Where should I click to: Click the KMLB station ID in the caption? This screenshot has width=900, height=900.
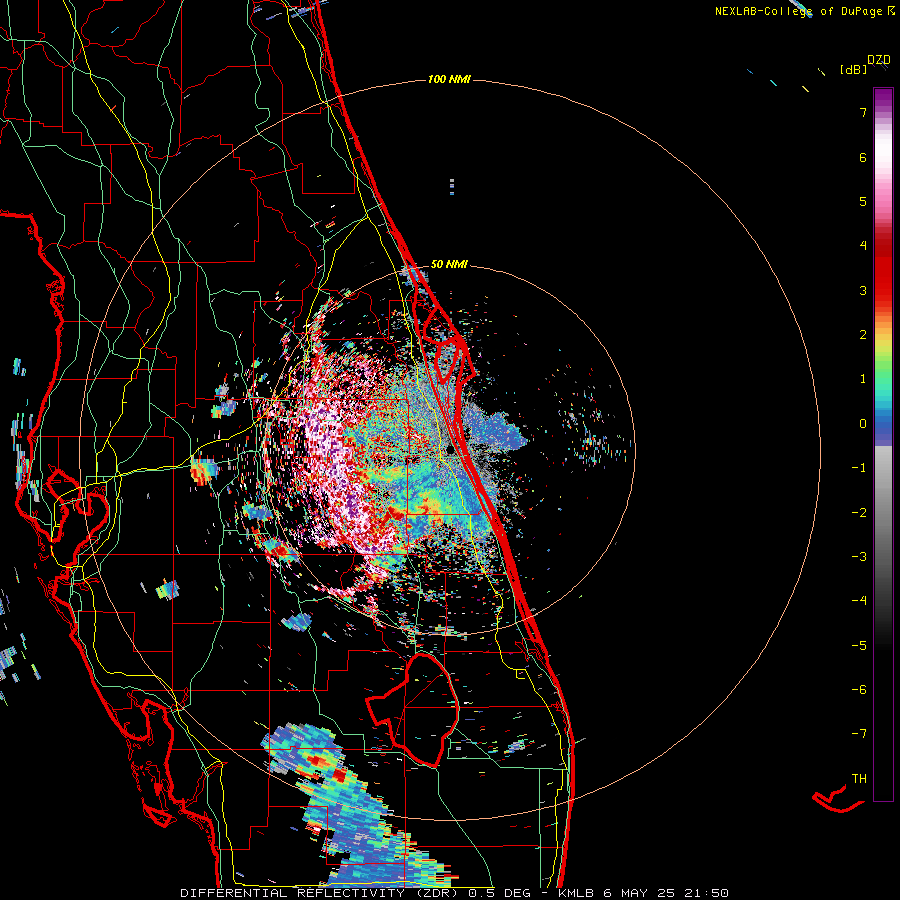[x=577, y=893]
